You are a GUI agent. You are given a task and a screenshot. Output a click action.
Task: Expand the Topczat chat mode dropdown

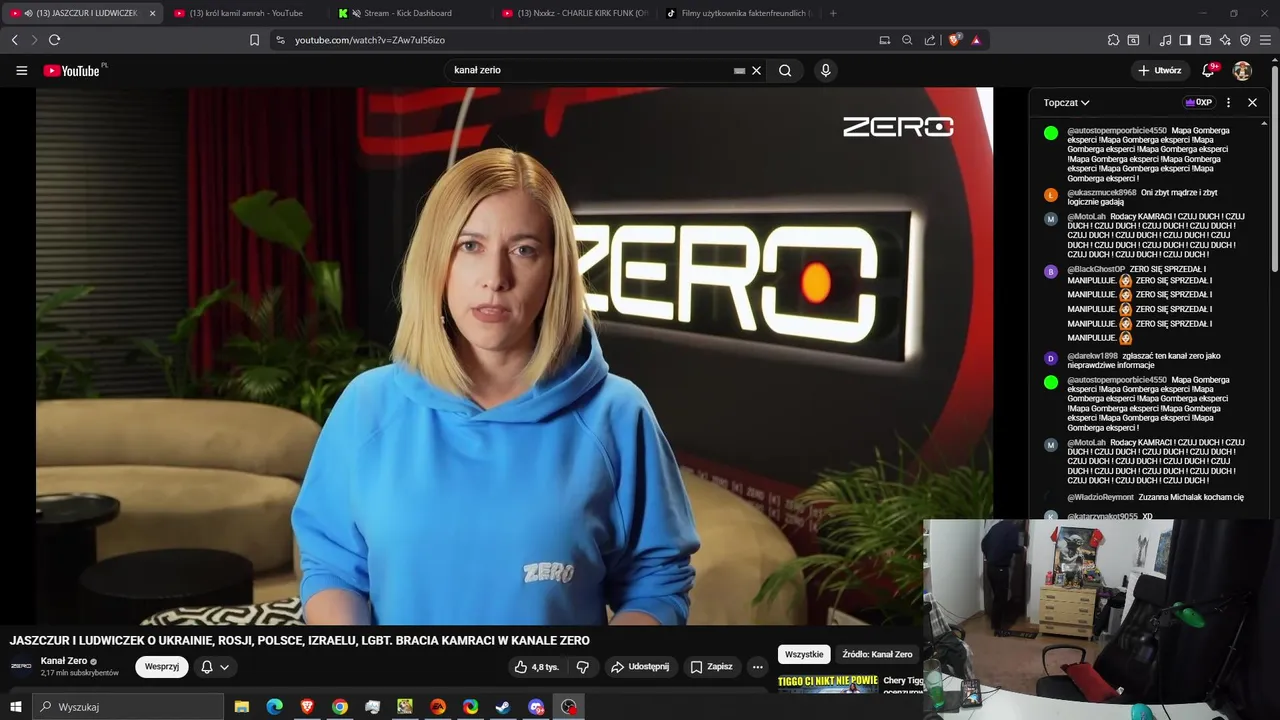(x=1067, y=102)
